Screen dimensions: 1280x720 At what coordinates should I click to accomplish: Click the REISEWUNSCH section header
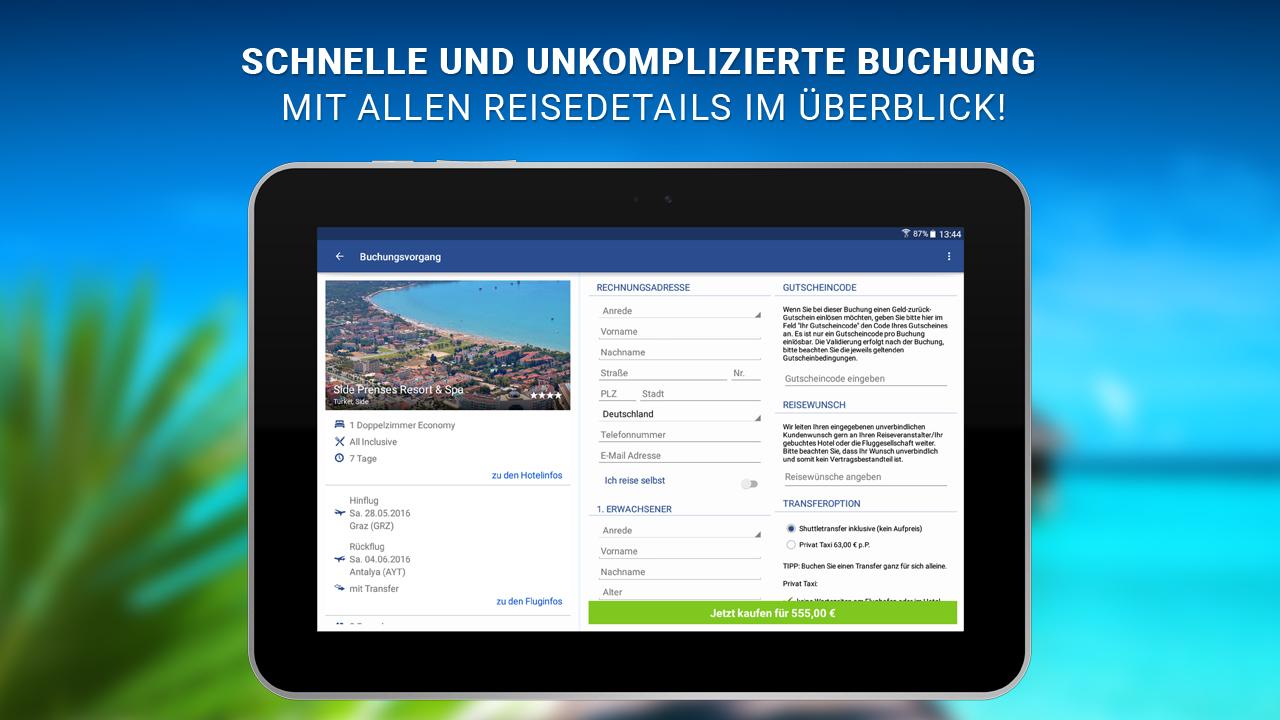point(814,405)
